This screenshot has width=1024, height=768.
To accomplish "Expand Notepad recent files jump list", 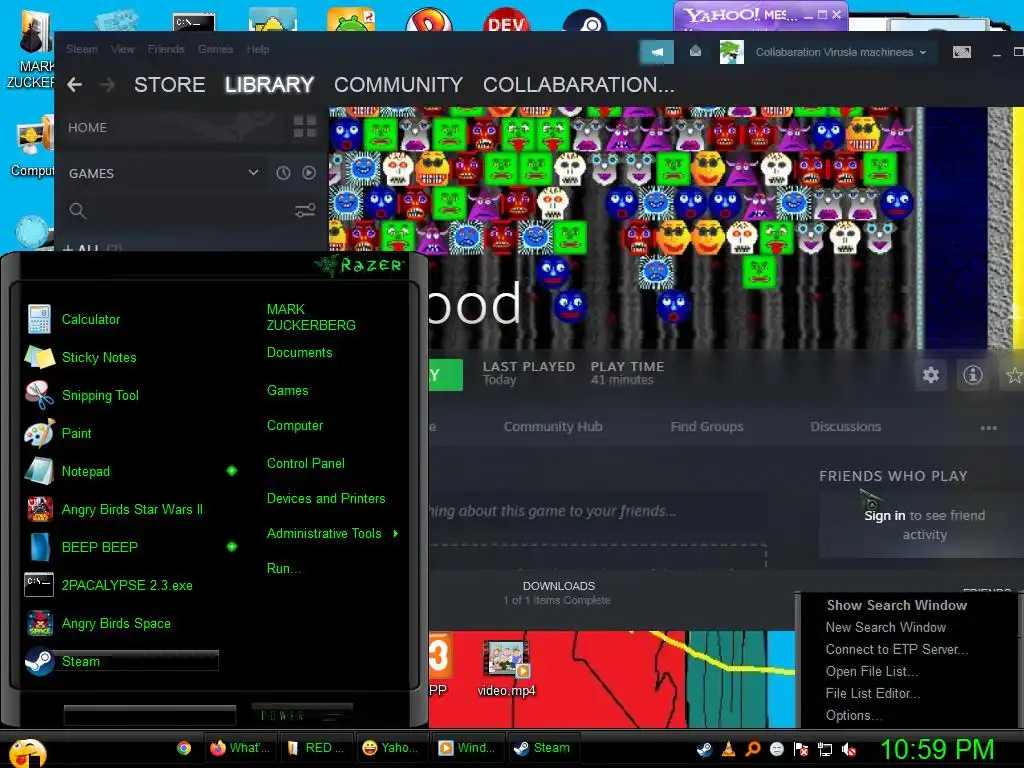I will click(232, 471).
